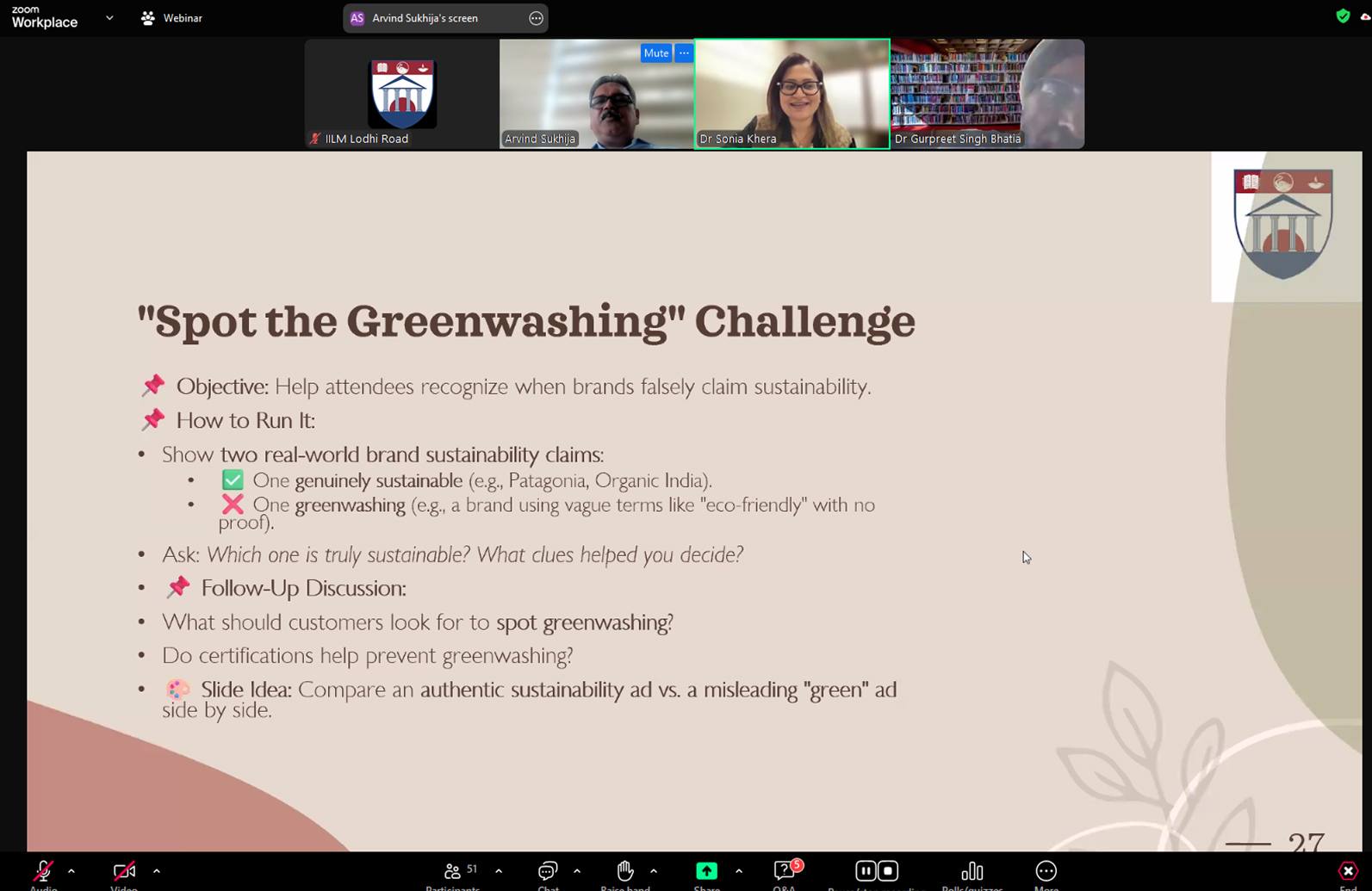Pause the recording
This screenshot has width=1372, height=891.
[866, 871]
